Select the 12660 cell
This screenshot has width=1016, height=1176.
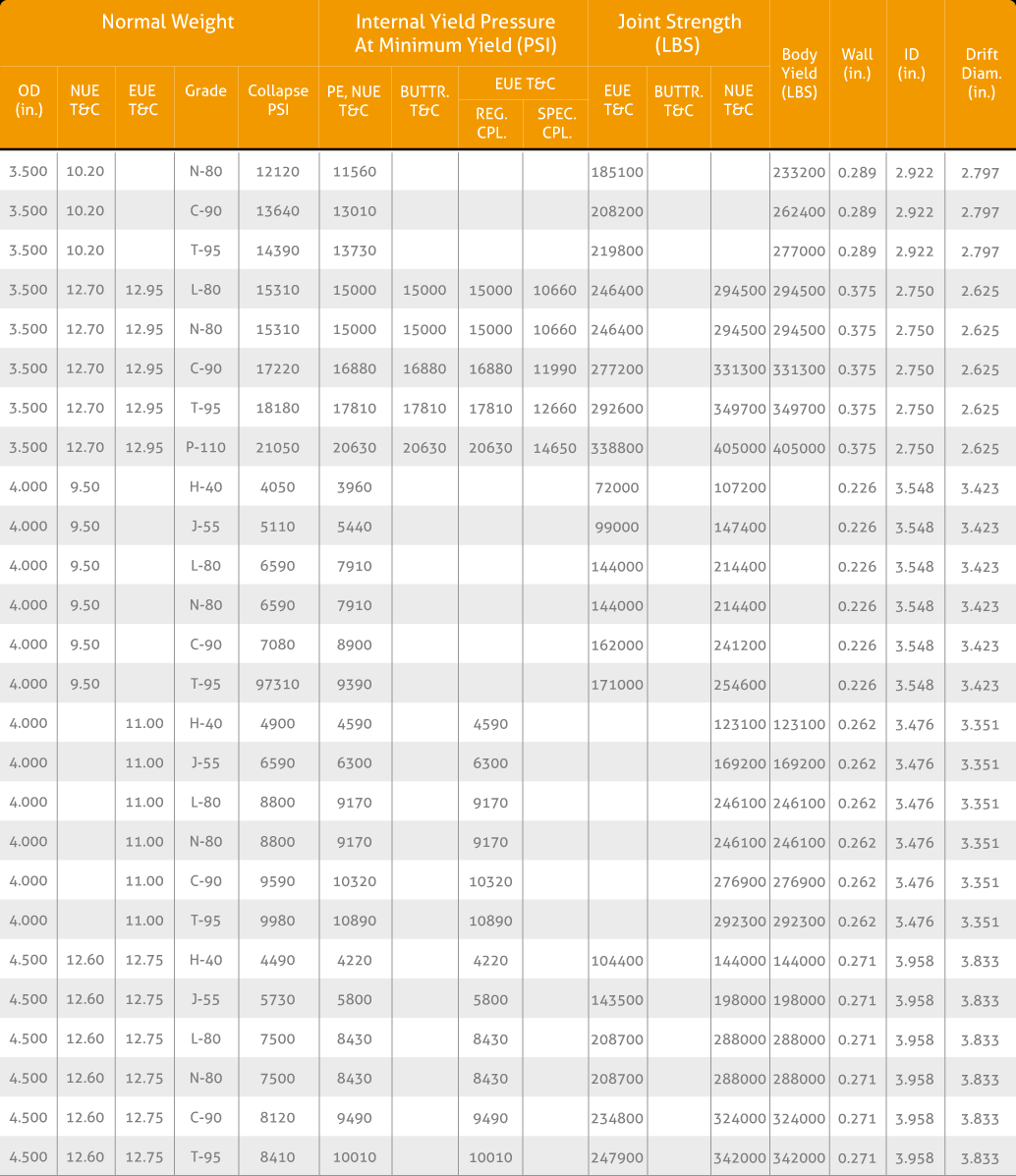pos(554,409)
